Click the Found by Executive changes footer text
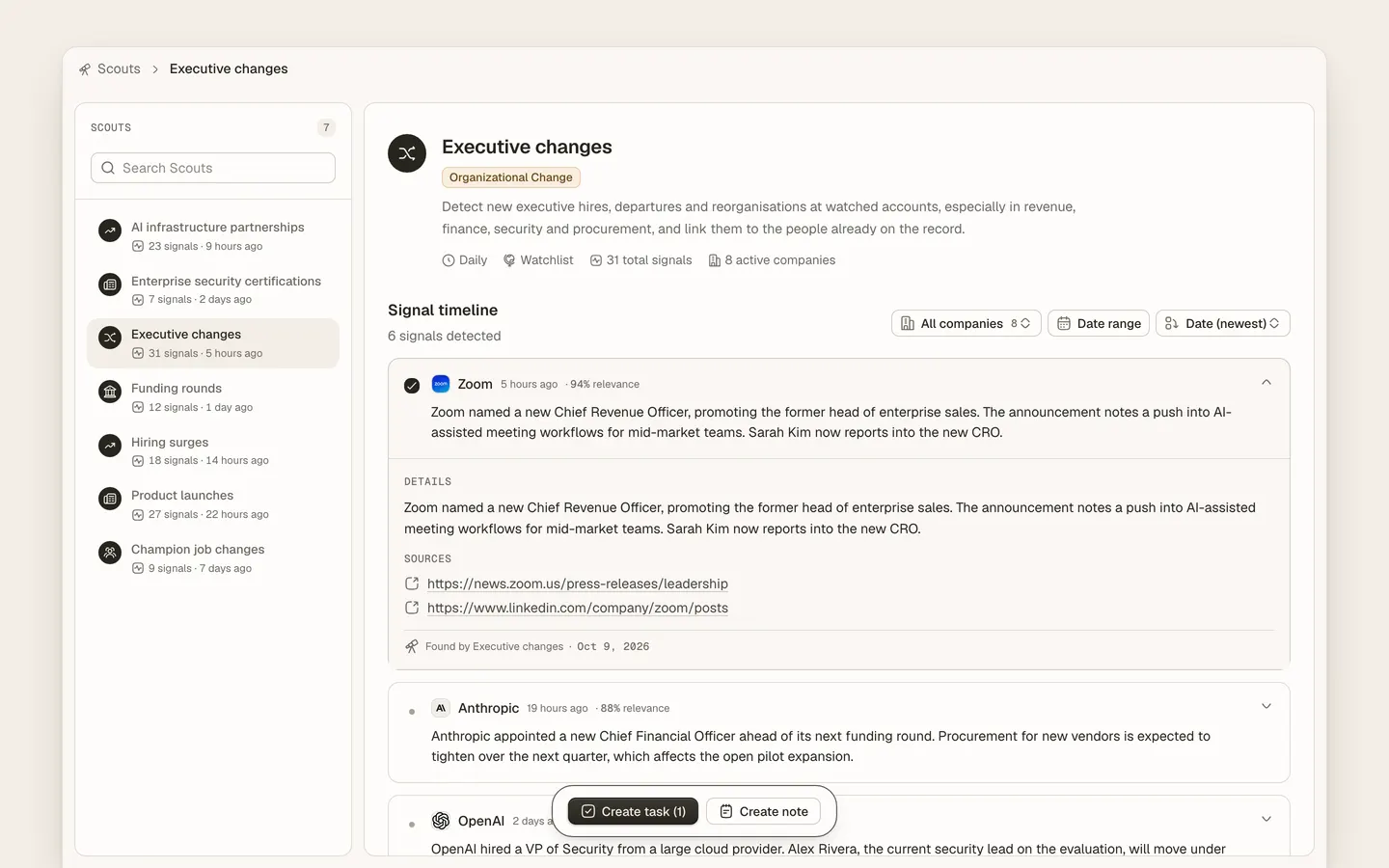Viewport: 1389px width, 868px height. pos(494,647)
